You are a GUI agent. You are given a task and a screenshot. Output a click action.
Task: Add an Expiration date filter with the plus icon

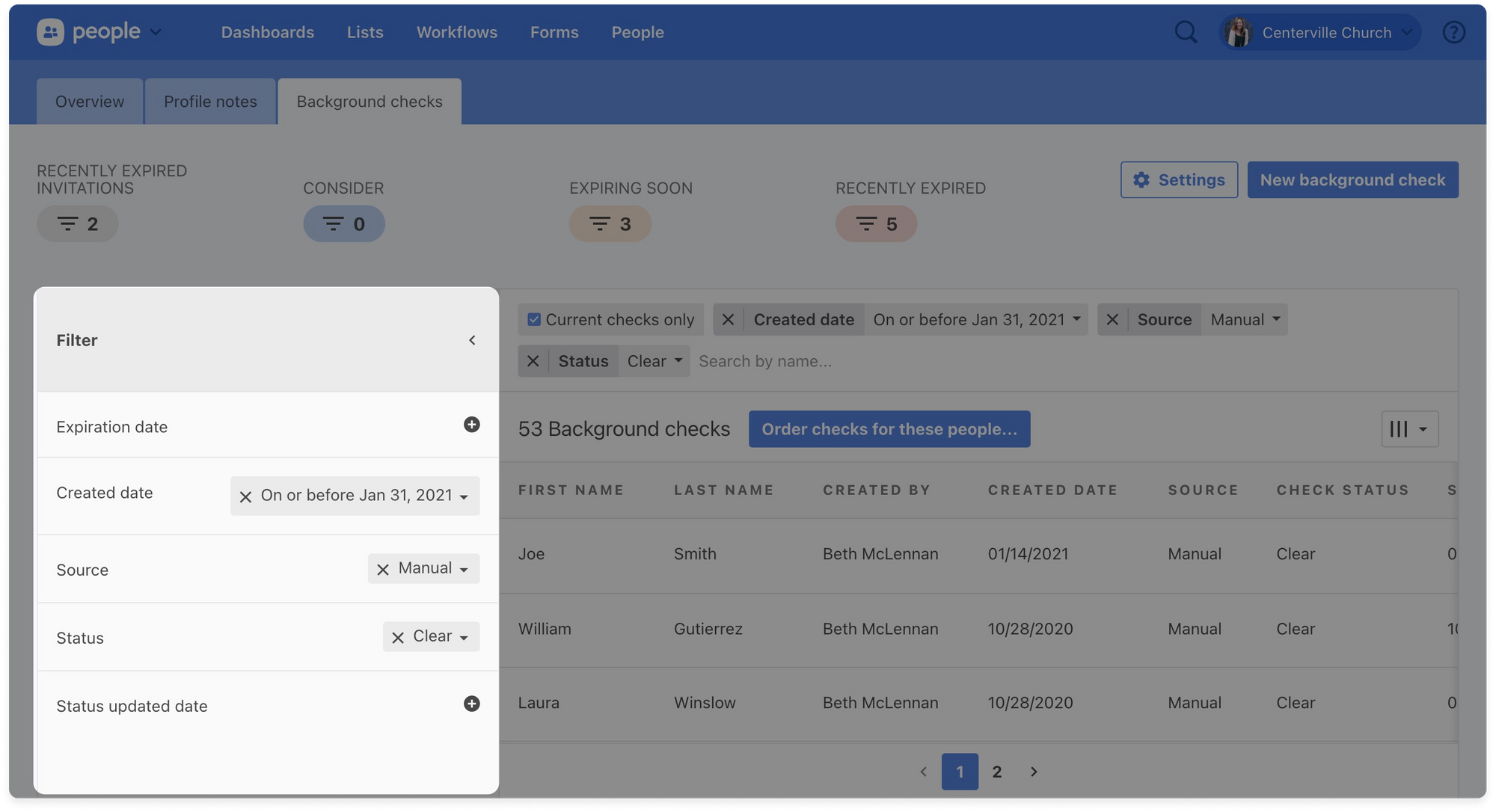point(472,425)
